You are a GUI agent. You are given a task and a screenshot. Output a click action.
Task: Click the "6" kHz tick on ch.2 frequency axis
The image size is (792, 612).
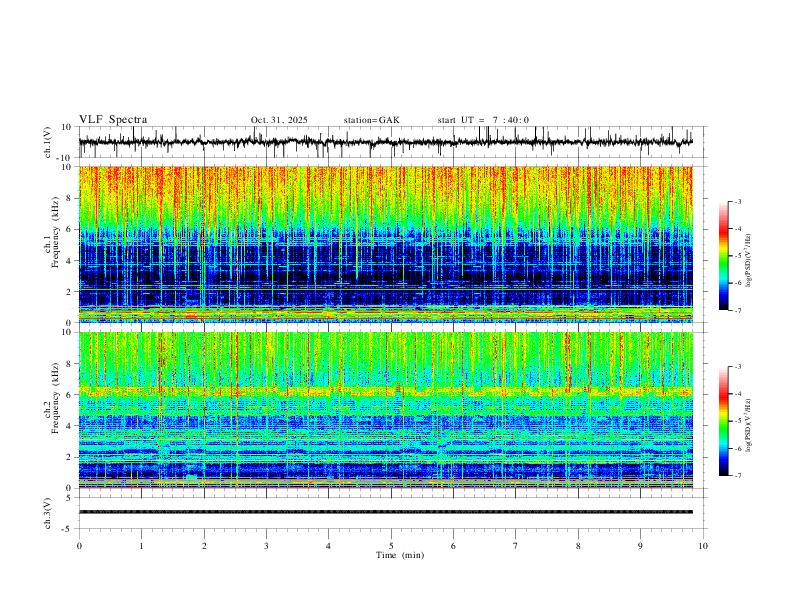(x=70, y=395)
